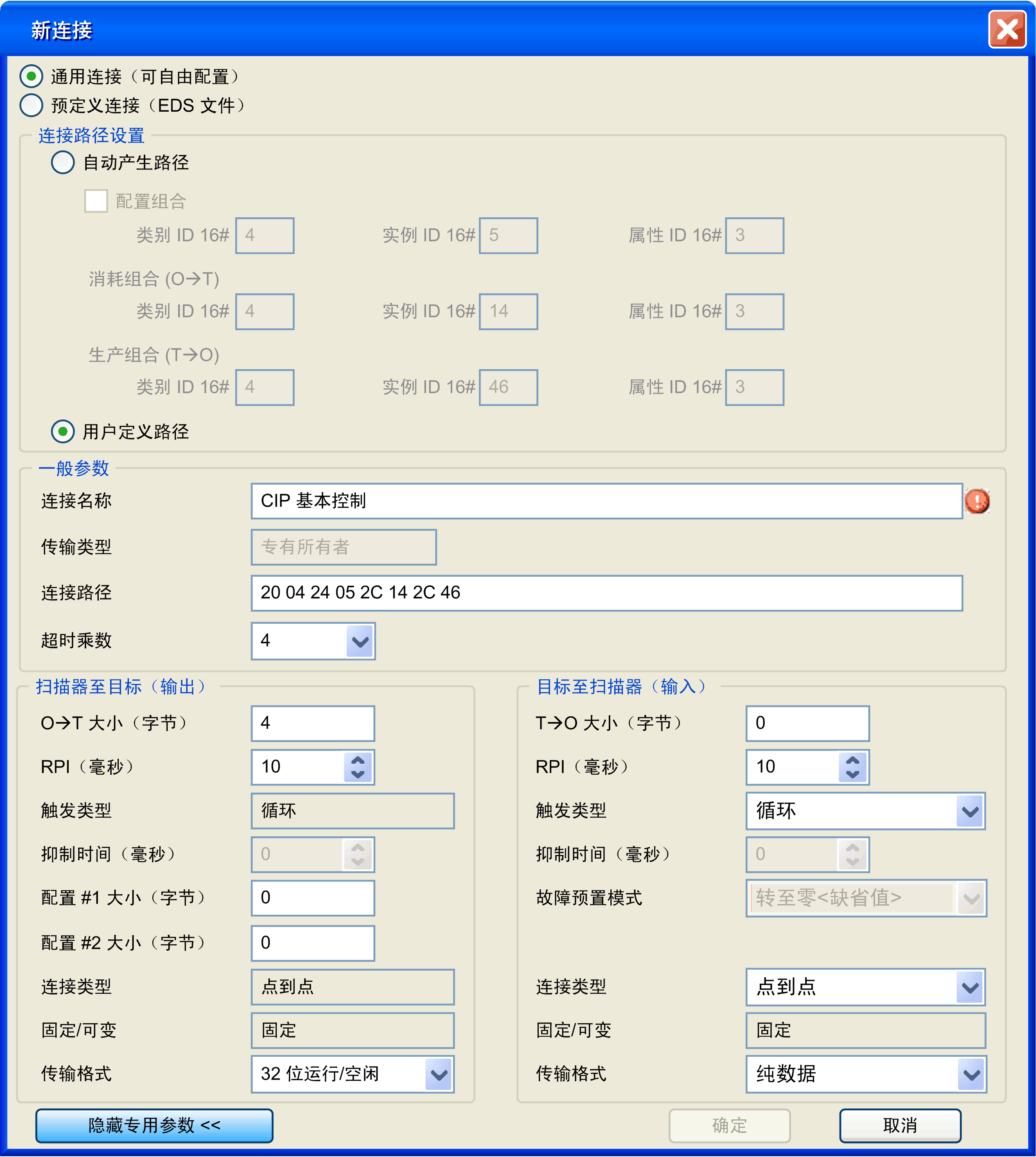Screen dimensions: 1036x1157
Task: Decrease T→O RPI with down arrow
Action: [x=852, y=774]
